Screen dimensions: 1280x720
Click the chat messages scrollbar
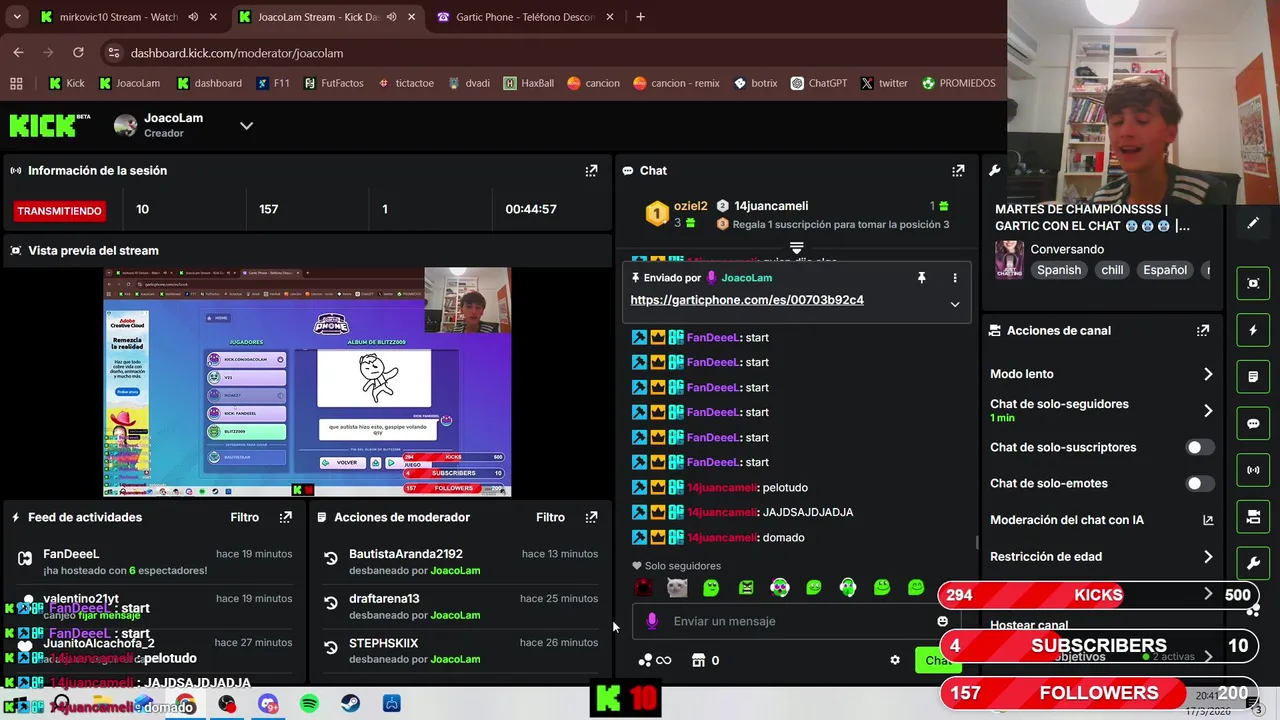point(977,543)
